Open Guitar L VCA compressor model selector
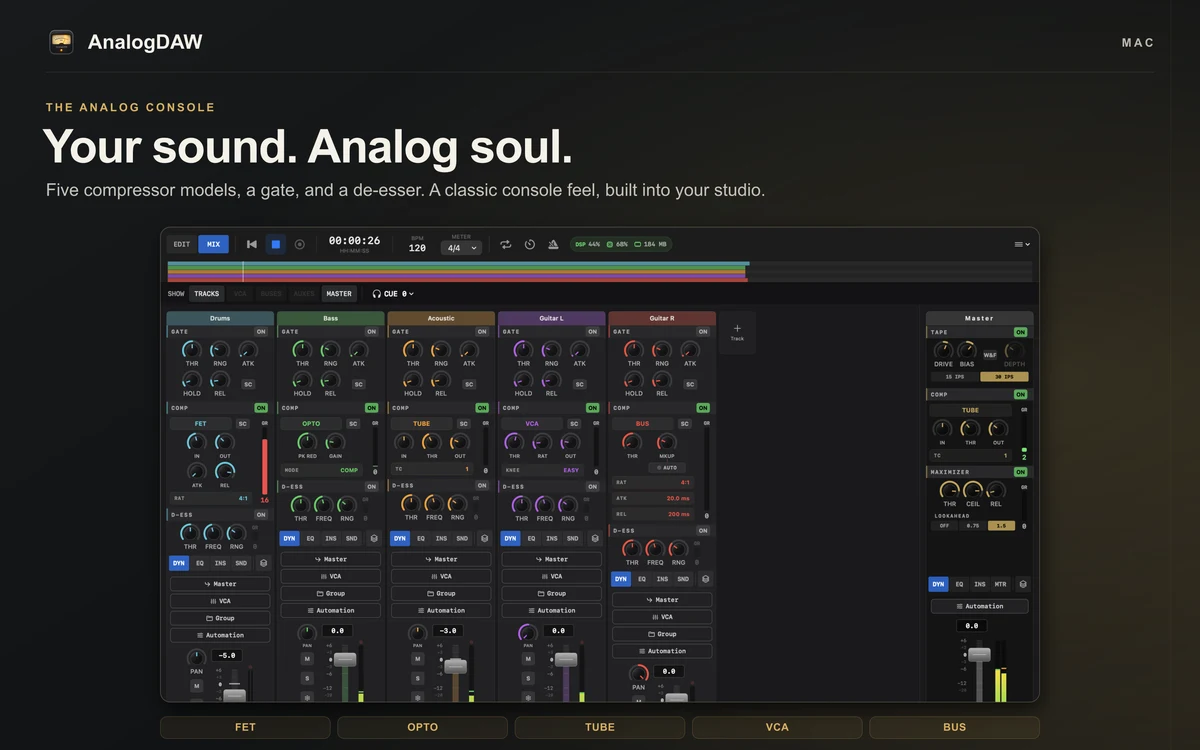This screenshot has width=1200, height=750. [532, 424]
